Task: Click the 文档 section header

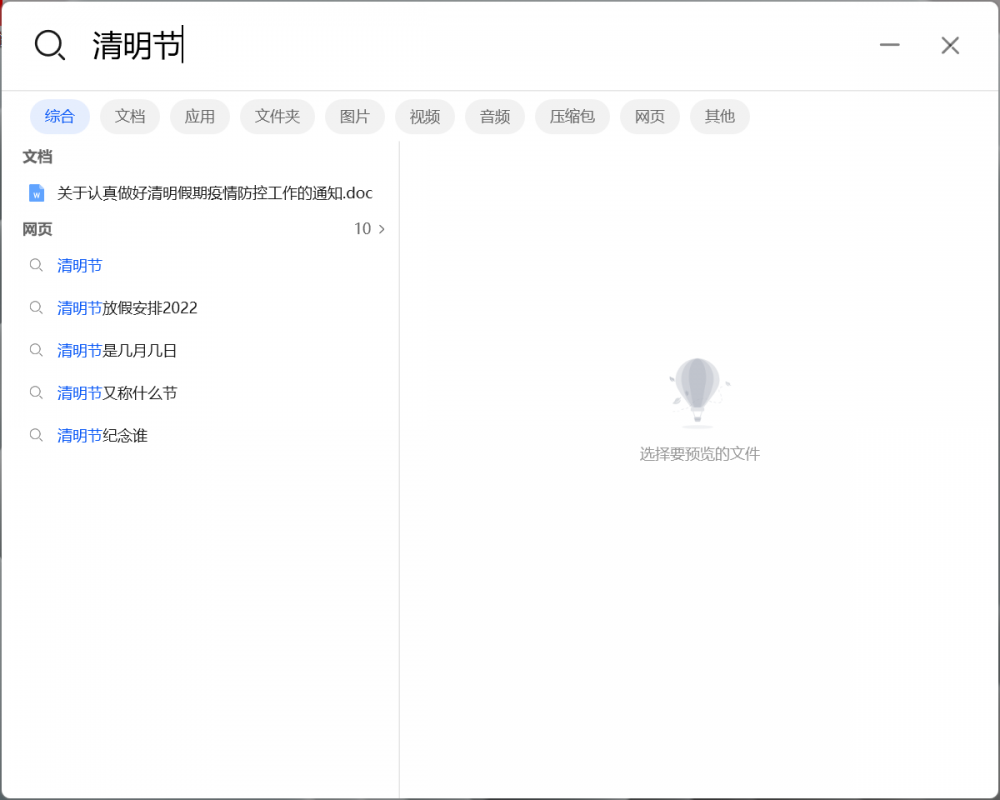Action: [38, 157]
